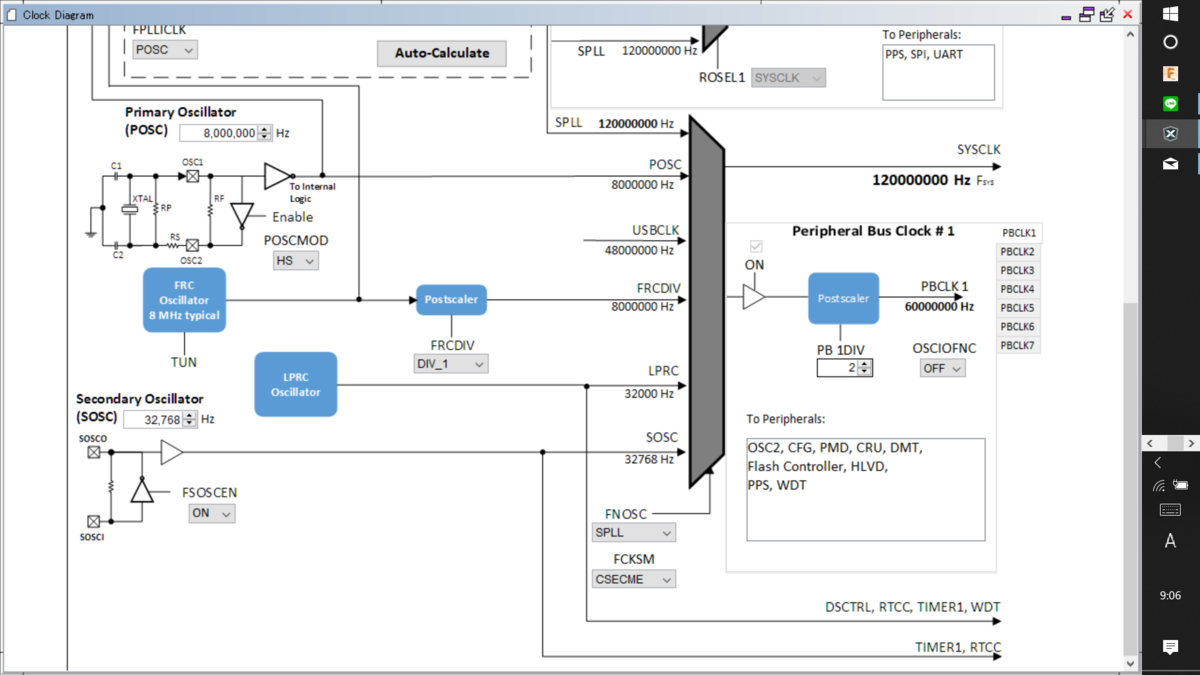This screenshot has height=675, width=1200.
Task: Switch to the PBCLK5 tab
Action: pos(1018,308)
